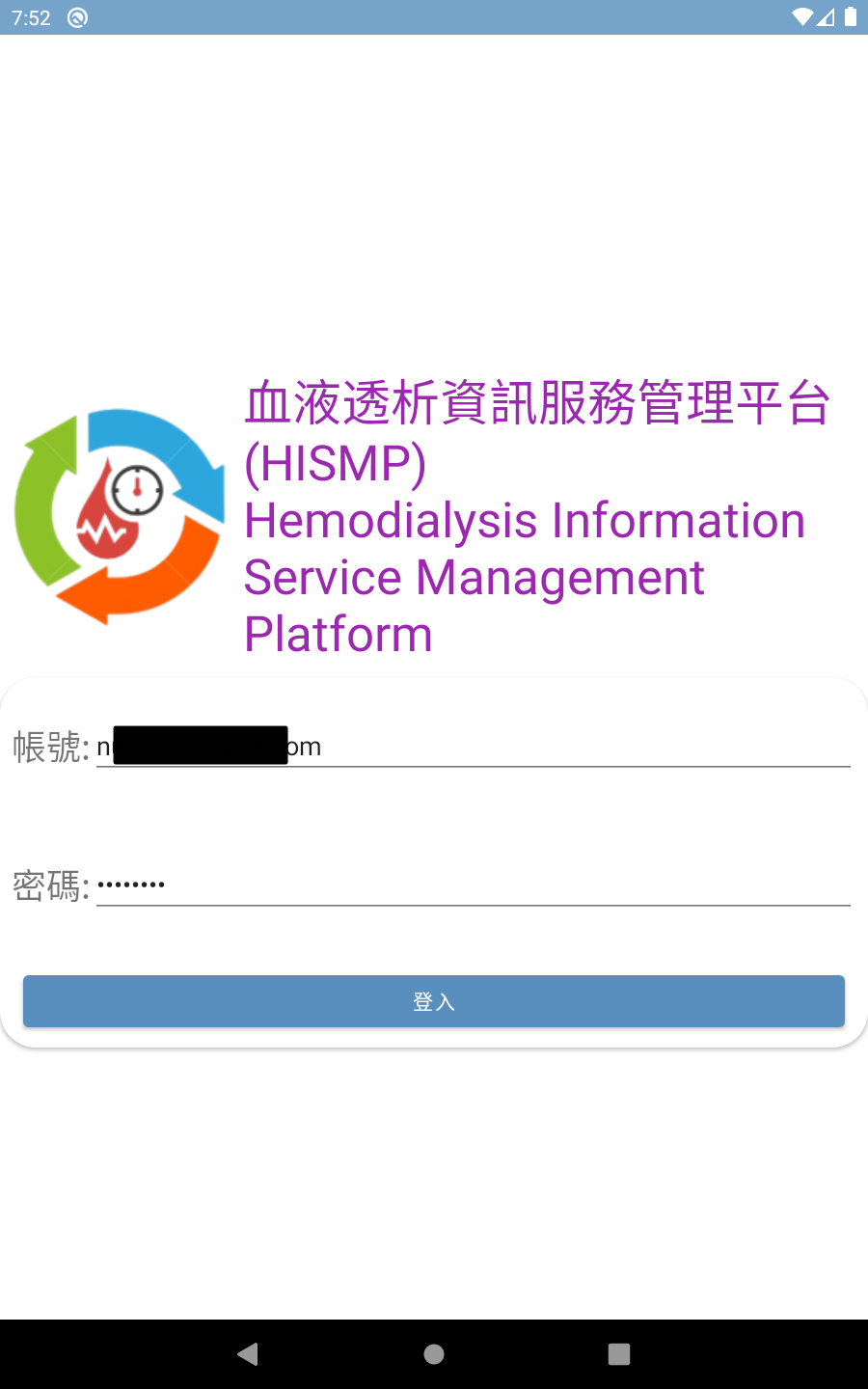Screen dimensions: 868x1389
Task: Tap the Android home circle button
Action: point(434,1354)
